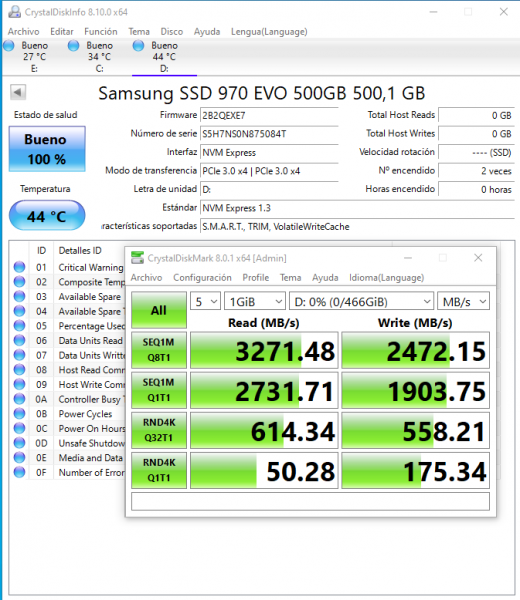Open Función menu in CrystalDiskInfo
Image resolution: width=520 pixels, height=600 pixels.
pyautogui.click(x=101, y=31)
